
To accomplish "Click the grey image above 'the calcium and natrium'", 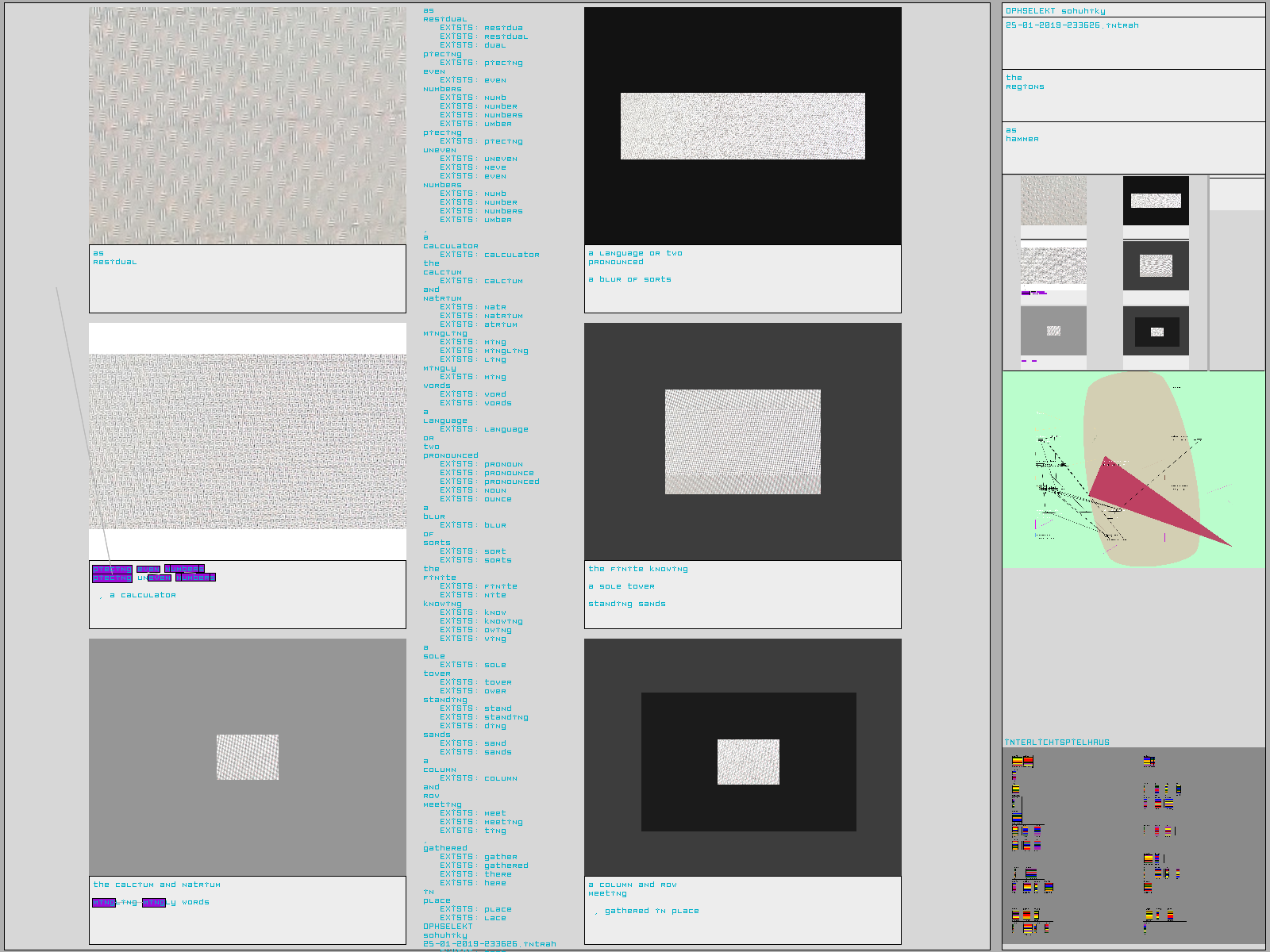I will pyautogui.click(x=247, y=757).
